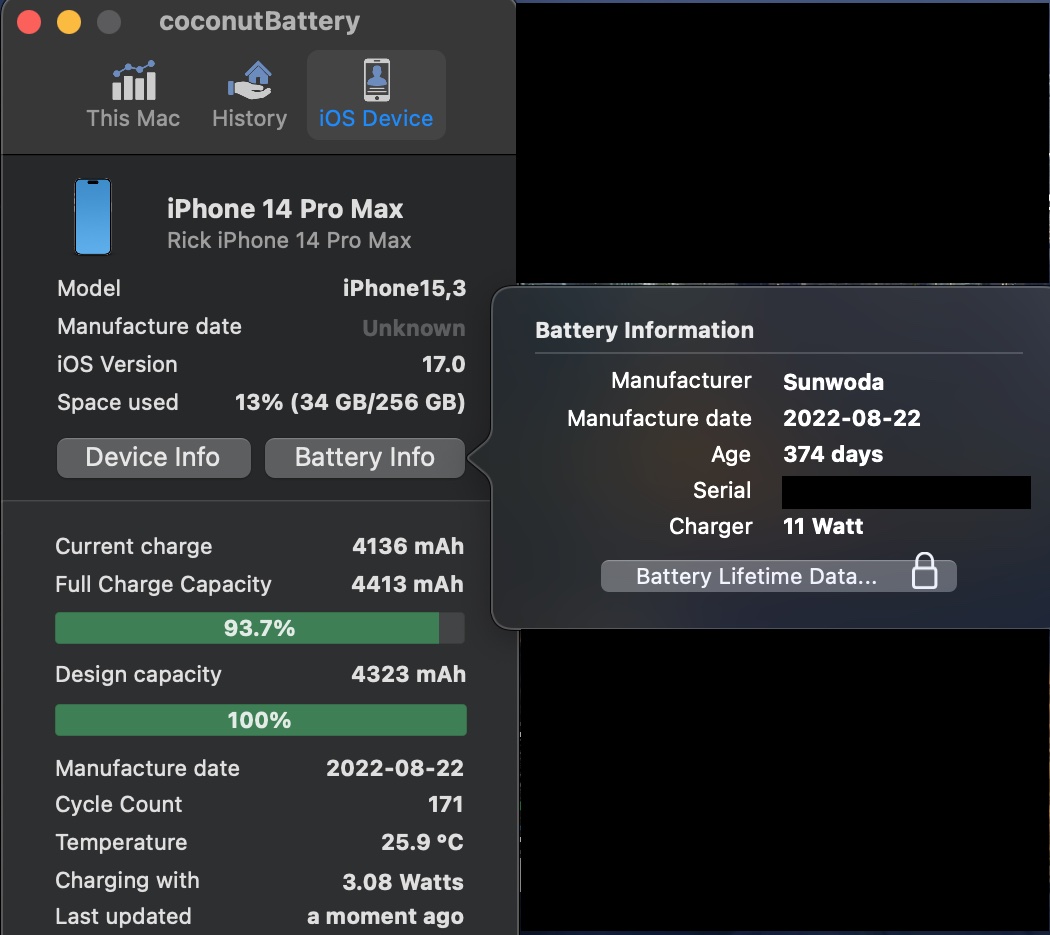Click the coconutBattery window title
This screenshot has width=1050, height=935.
[259, 21]
